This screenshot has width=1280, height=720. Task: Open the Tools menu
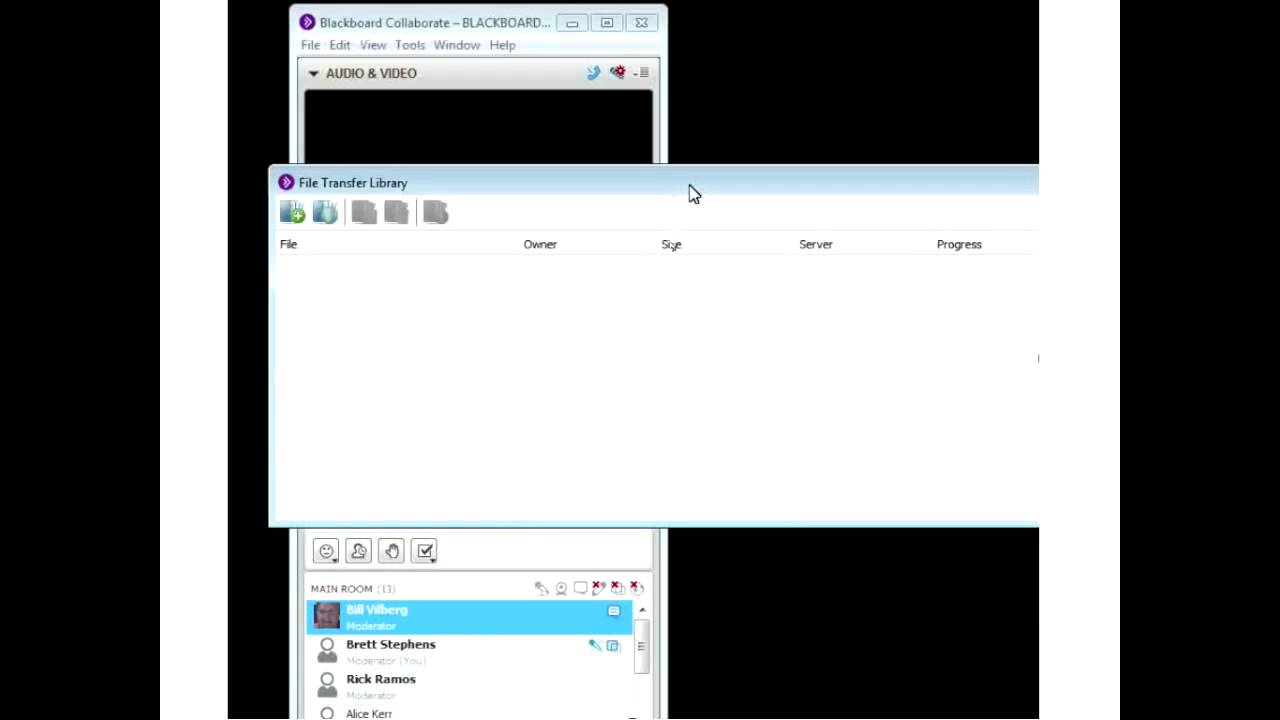click(410, 45)
